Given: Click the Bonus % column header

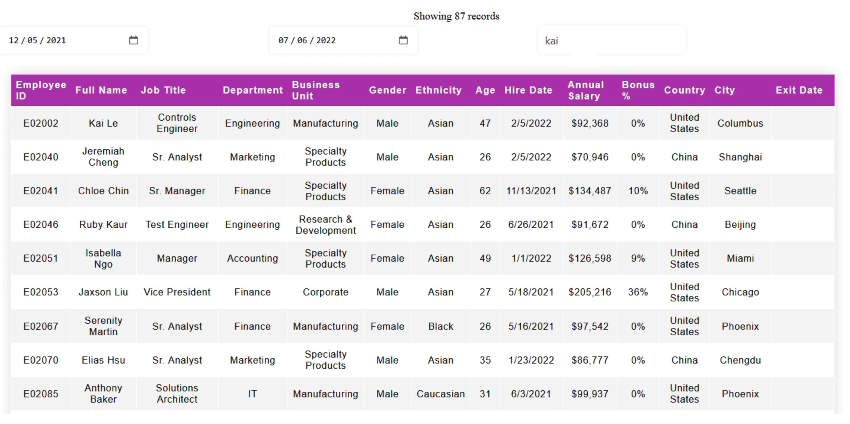Looking at the screenshot, I should tap(638, 90).
